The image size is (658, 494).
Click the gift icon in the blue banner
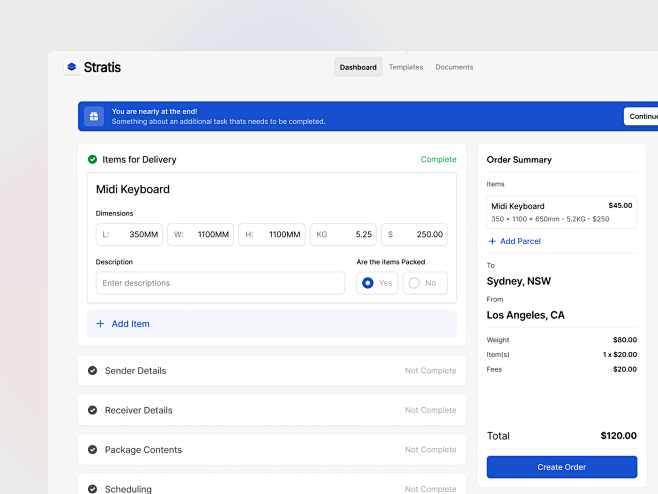pos(93,117)
